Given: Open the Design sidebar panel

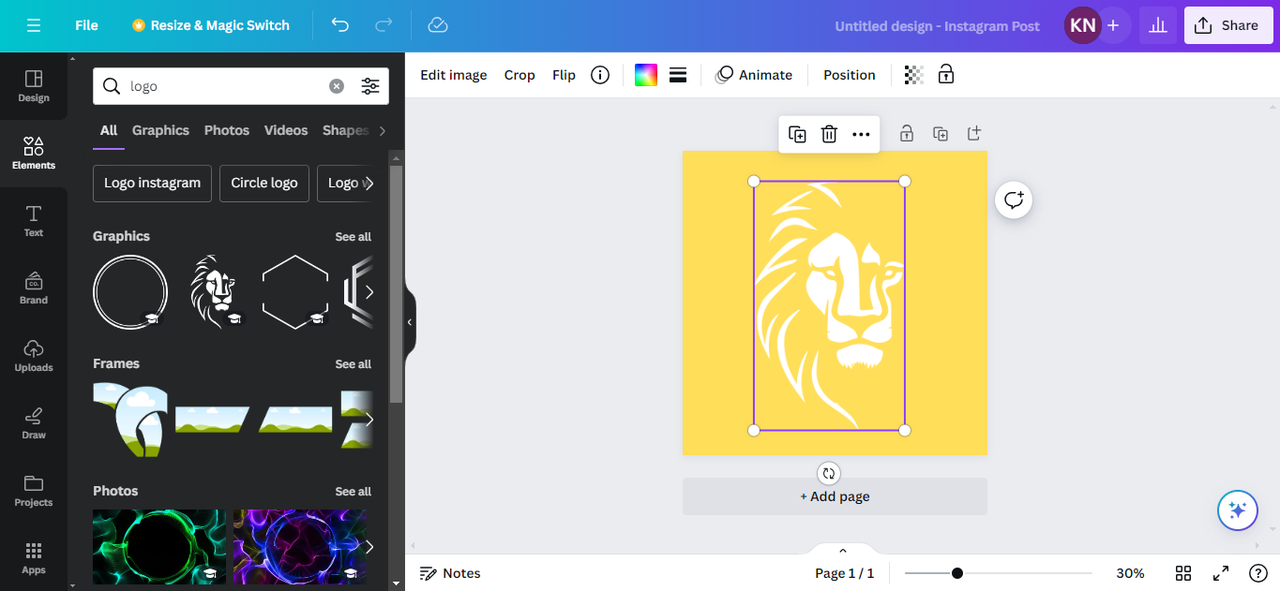Looking at the screenshot, I should (33, 86).
